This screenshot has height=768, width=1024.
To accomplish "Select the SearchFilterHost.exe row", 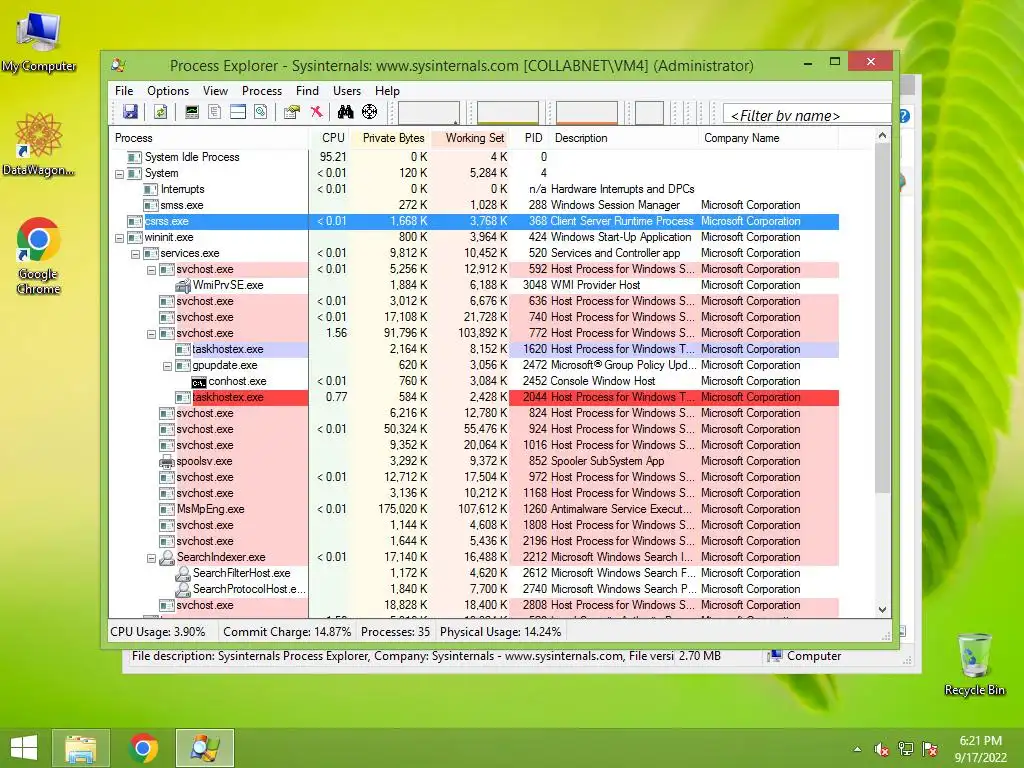I will coord(474,573).
